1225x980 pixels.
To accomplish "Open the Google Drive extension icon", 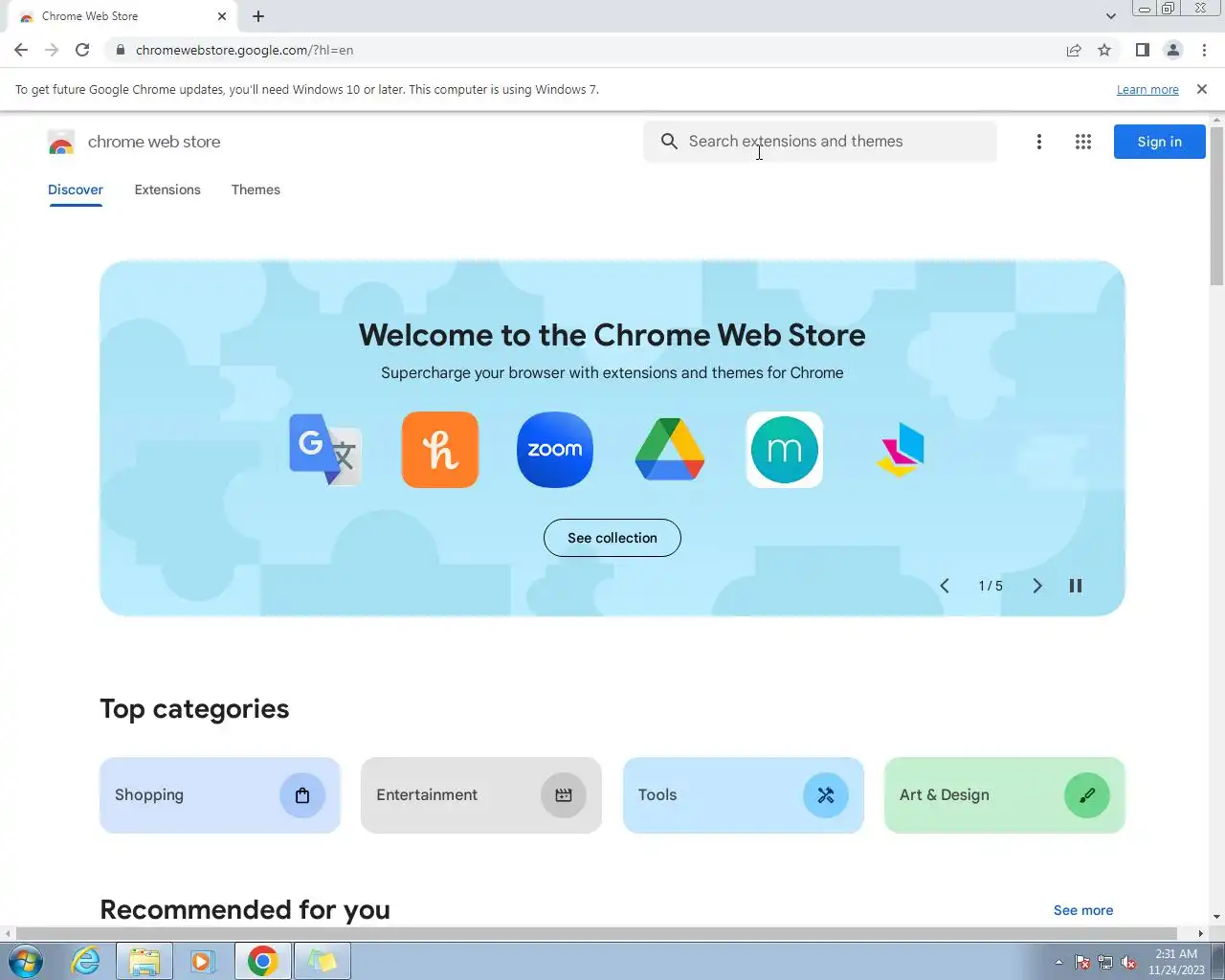I will pos(670,450).
